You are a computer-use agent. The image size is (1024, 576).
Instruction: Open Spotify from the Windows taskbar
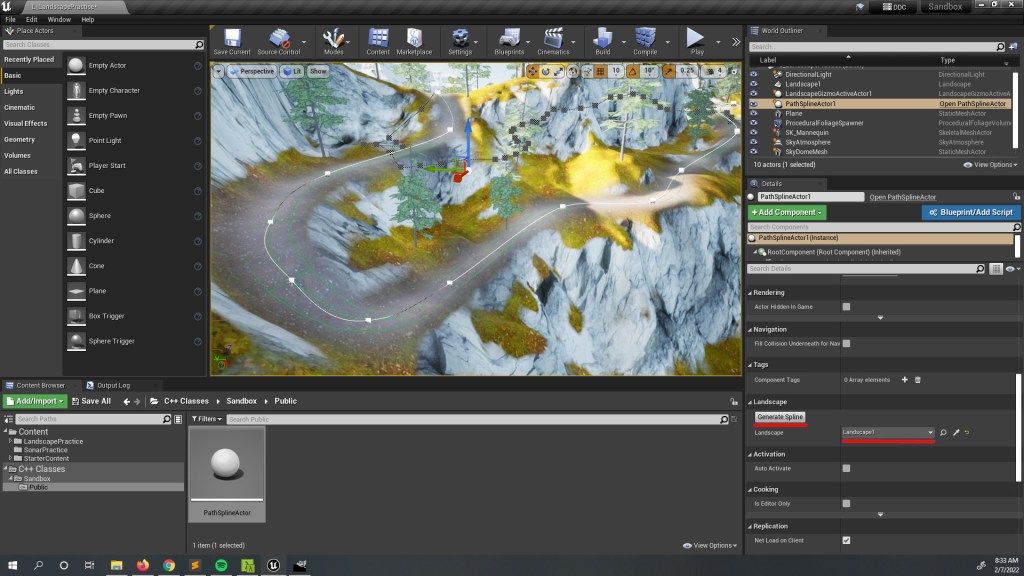click(221, 565)
